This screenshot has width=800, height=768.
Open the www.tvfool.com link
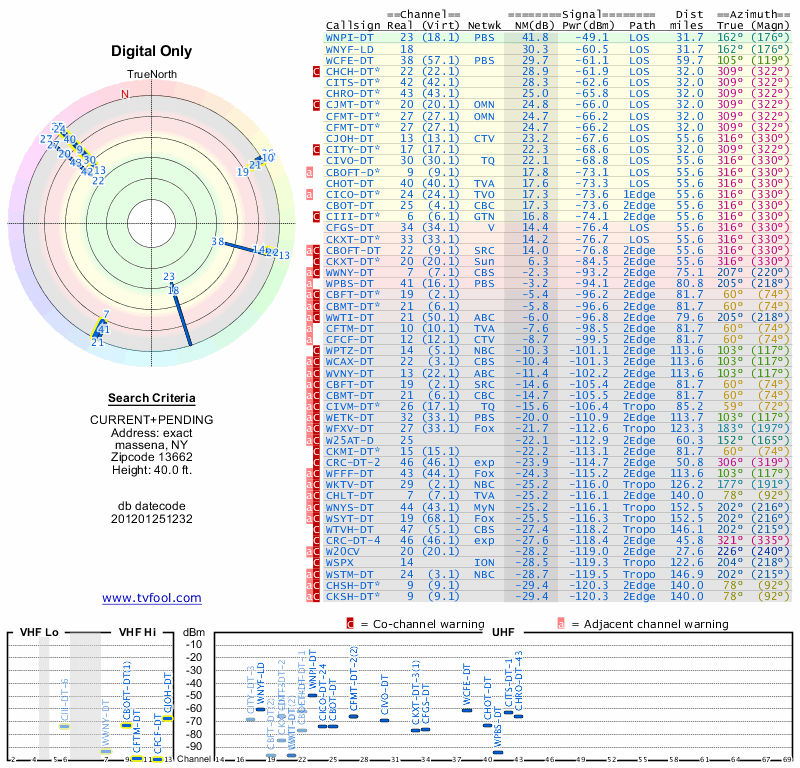152,598
